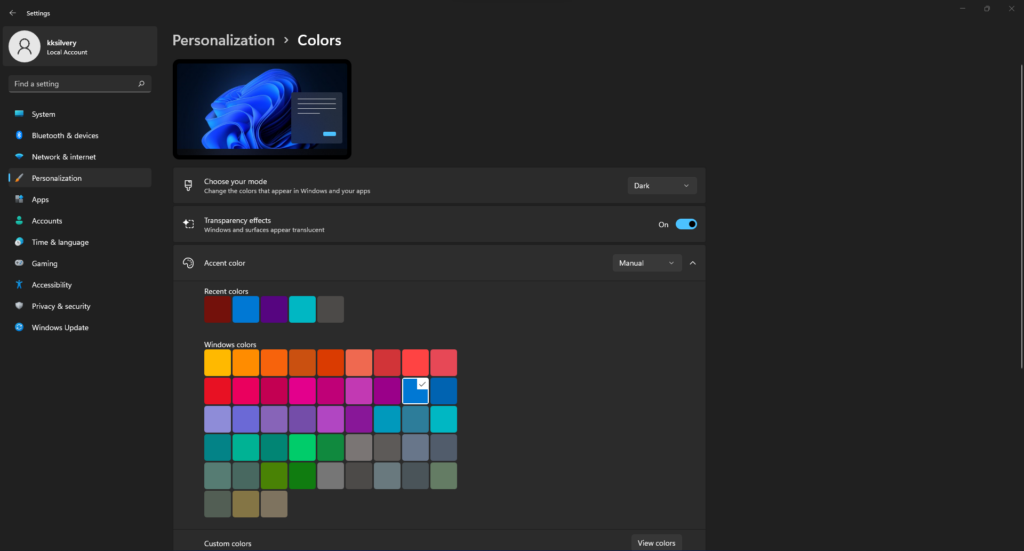Select the bright red swatch starting second row
This screenshot has width=1024, height=551.
217,391
